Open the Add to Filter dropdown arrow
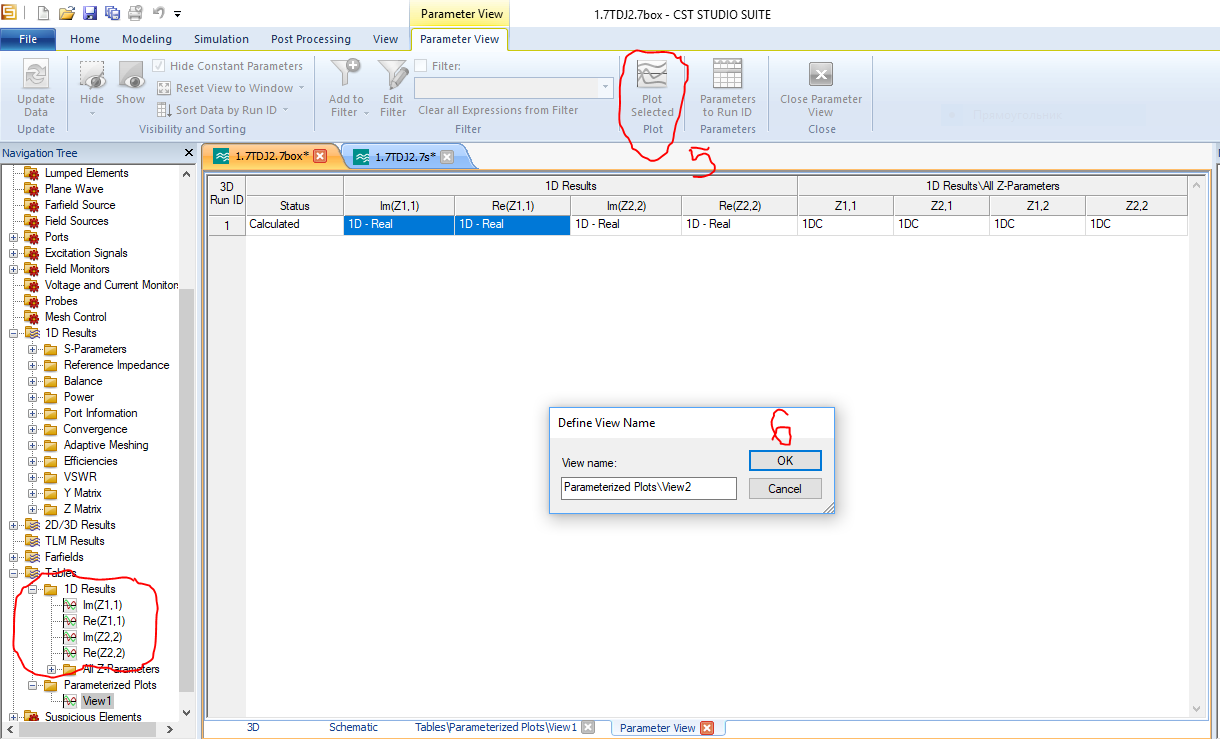 tap(366, 112)
